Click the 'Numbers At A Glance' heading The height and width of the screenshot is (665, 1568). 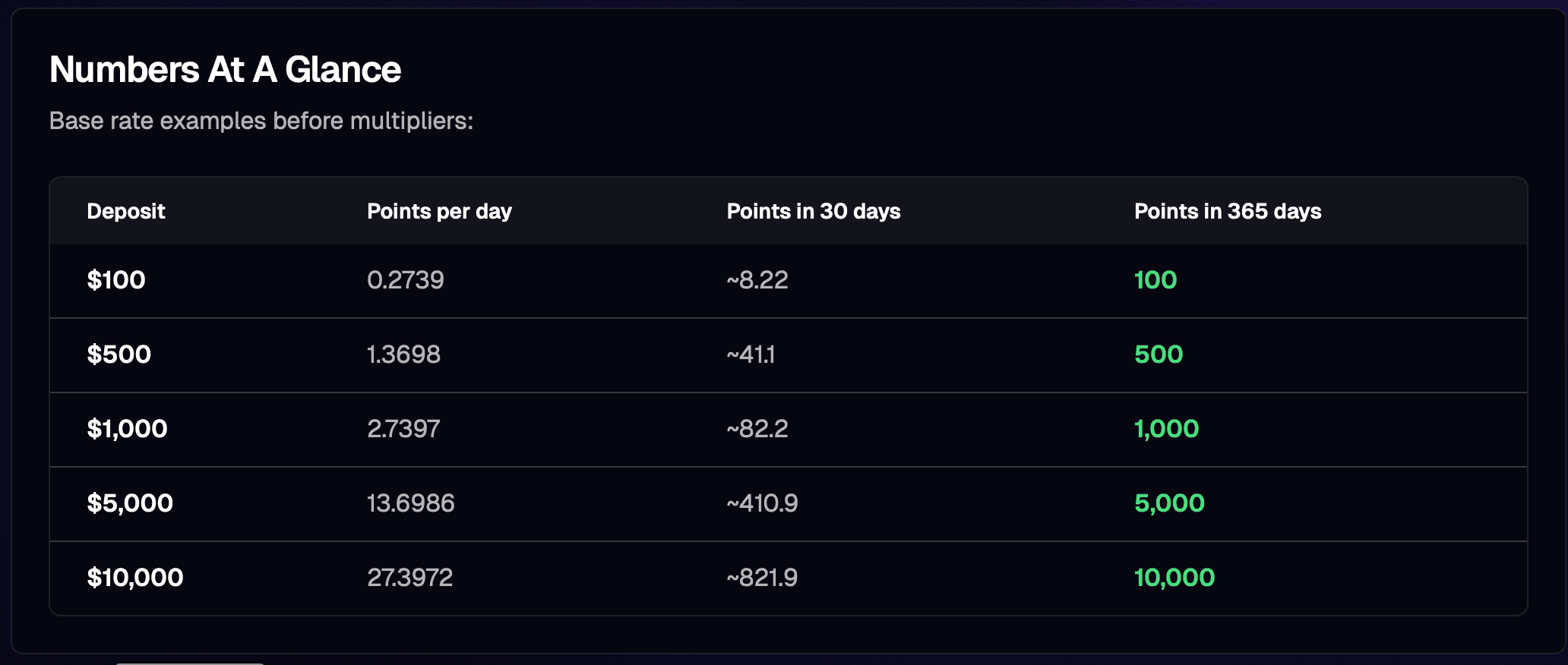pyautogui.click(x=225, y=70)
